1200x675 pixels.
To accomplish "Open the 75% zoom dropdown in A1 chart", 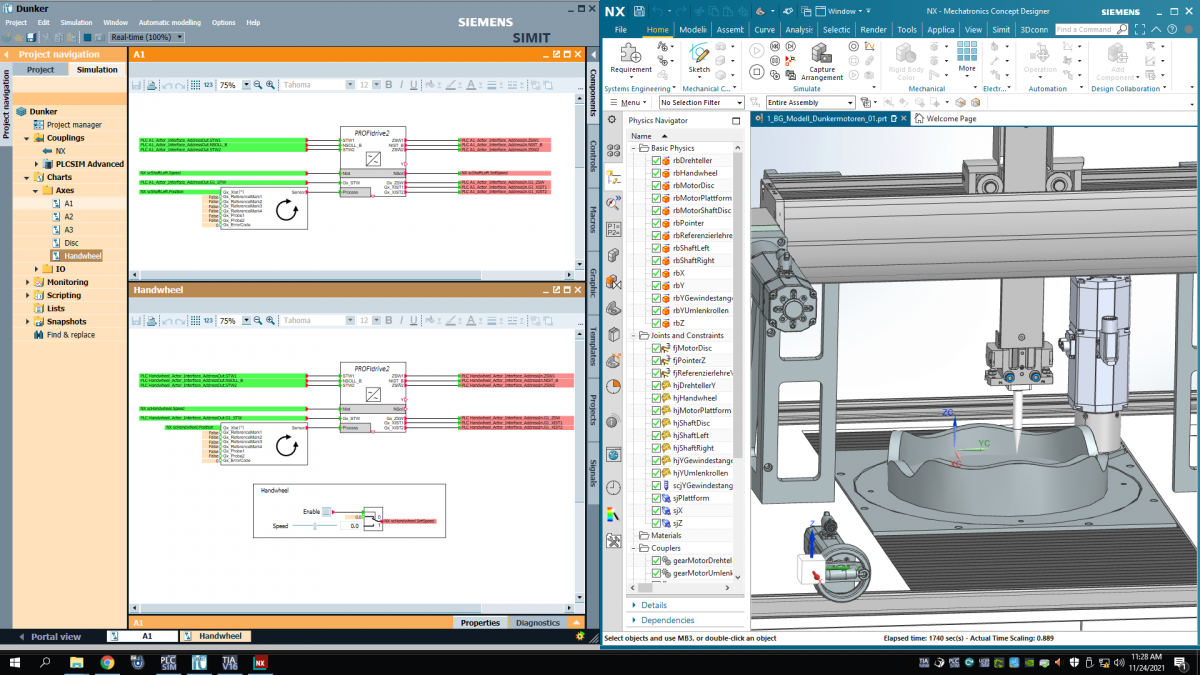I will pyautogui.click(x=246, y=85).
